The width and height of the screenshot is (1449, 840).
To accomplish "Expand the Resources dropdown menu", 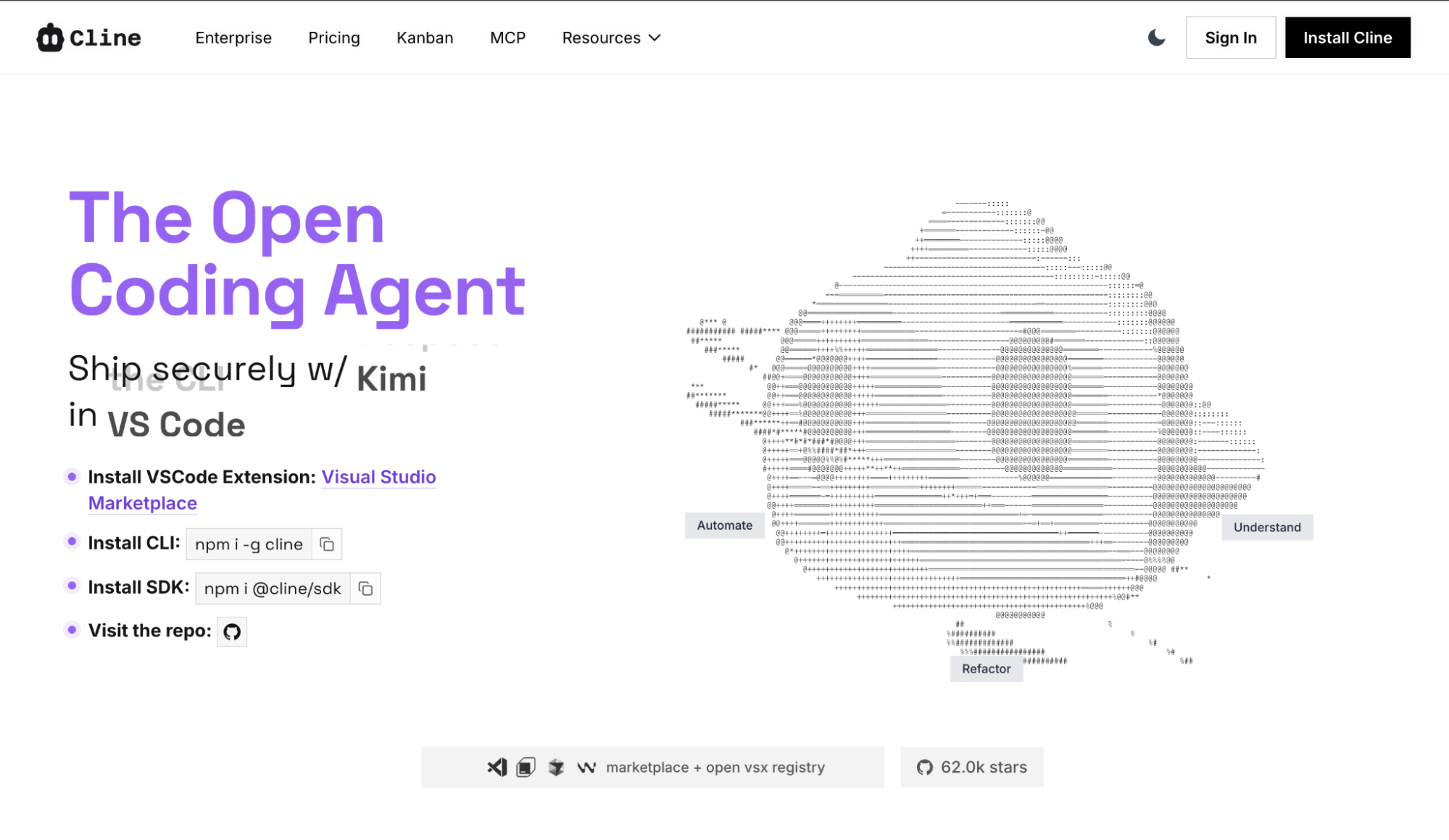I will click(611, 38).
